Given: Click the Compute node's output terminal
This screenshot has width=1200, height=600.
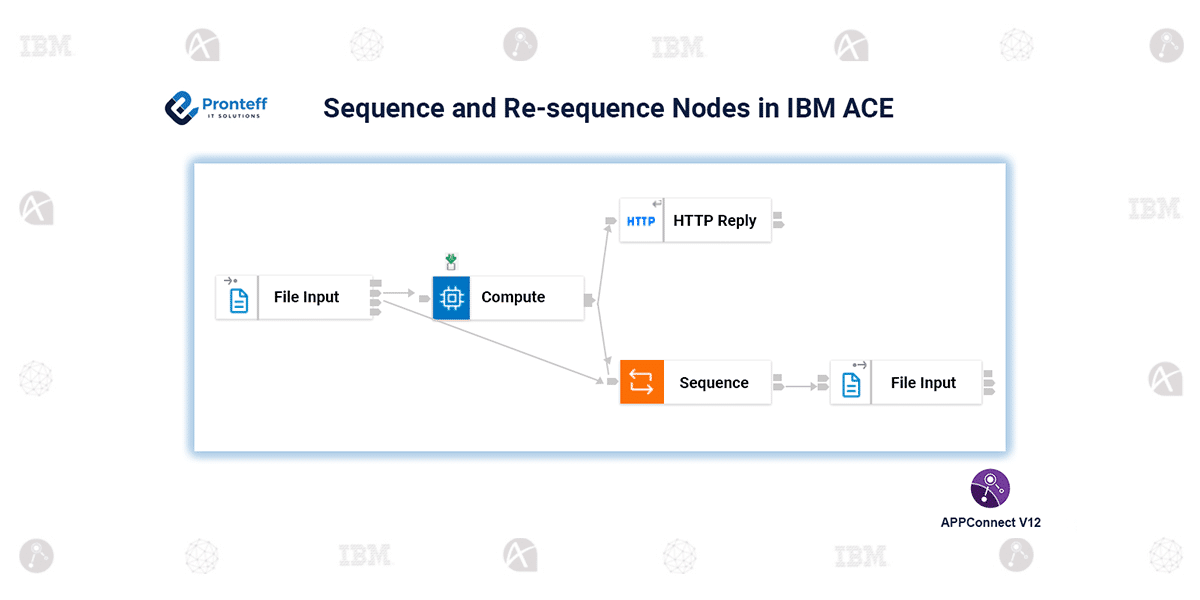Looking at the screenshot, I should [x=589, y=299].
